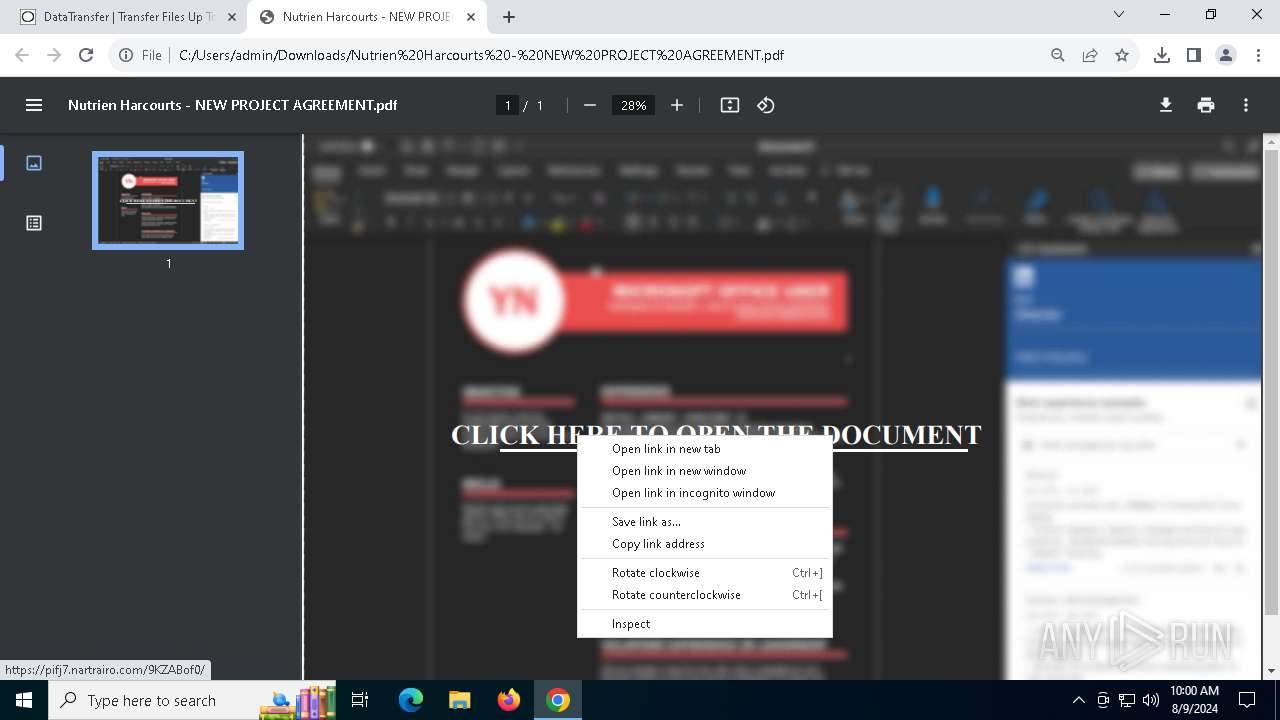The image size is (1280, 720).
Task: Open Task View on the taskbar
Action: (x=360, y=700)
